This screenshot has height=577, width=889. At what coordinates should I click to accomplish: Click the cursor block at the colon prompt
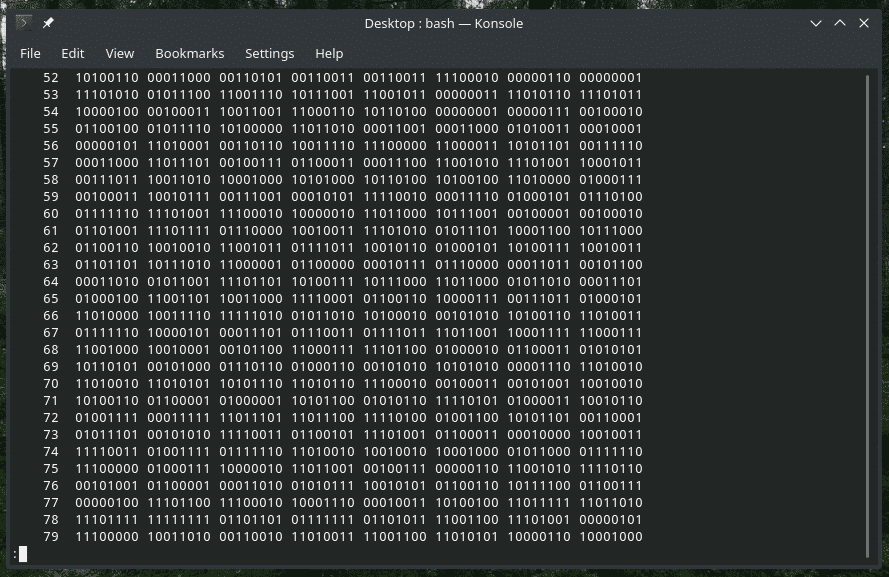22,554
